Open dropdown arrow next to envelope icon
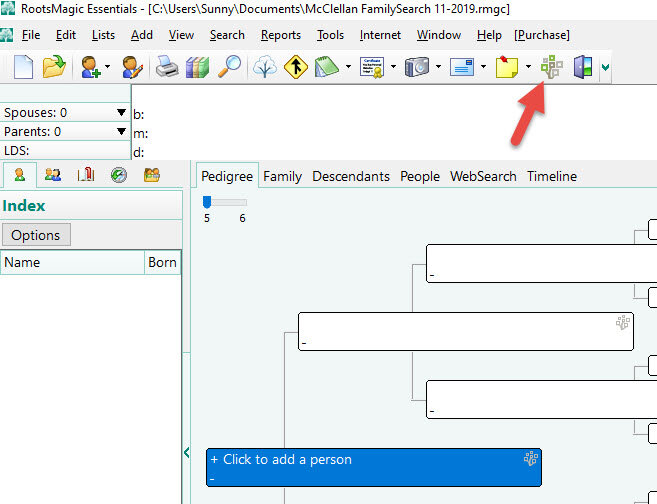This screenshot has width=657, height=504. point(483,67)
